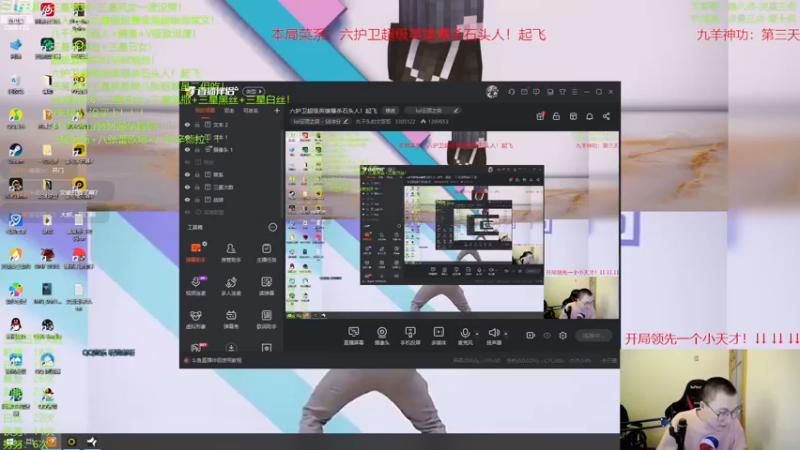
Task: Add a 摄像头 camera source
Action: [382, 336]
